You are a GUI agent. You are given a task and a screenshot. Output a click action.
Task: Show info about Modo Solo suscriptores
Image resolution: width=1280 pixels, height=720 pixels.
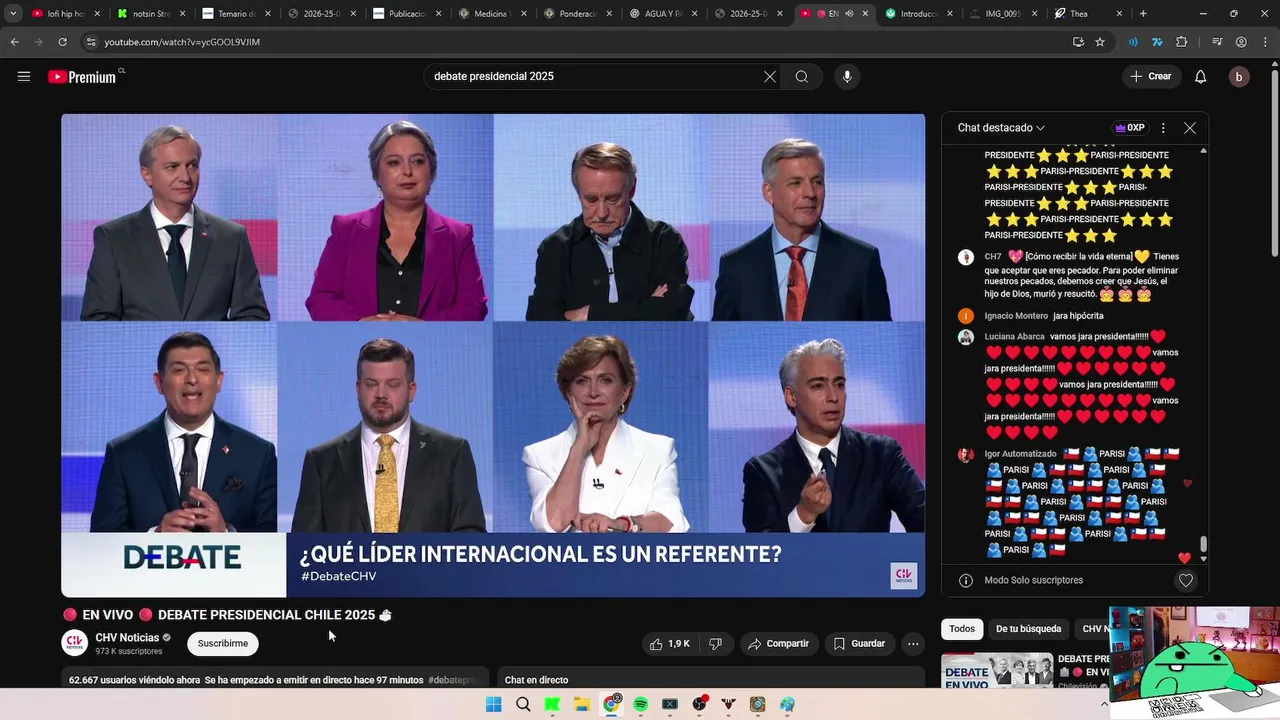[966, 580]
